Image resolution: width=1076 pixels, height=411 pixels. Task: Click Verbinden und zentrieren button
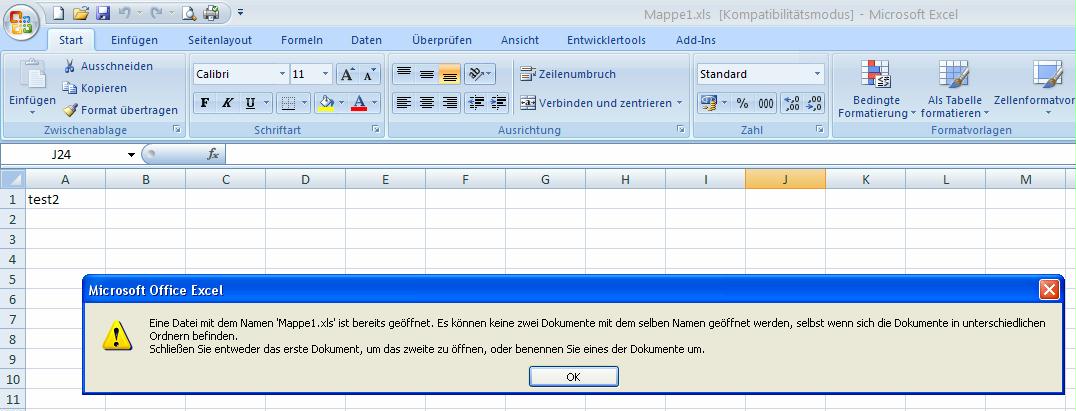point(601,103)
